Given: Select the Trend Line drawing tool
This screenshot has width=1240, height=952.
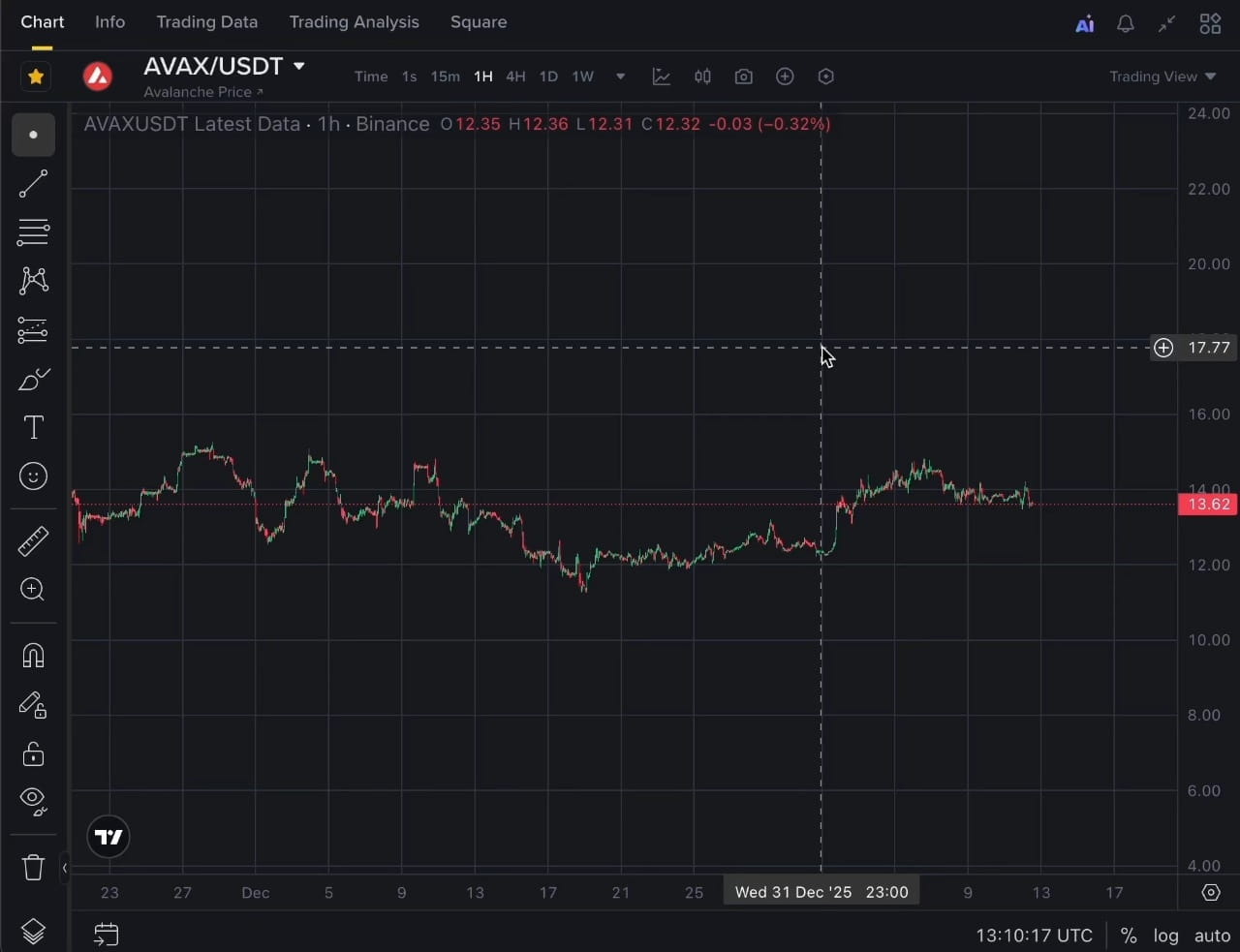Looking at the screenshot, I should pos(32,183).
